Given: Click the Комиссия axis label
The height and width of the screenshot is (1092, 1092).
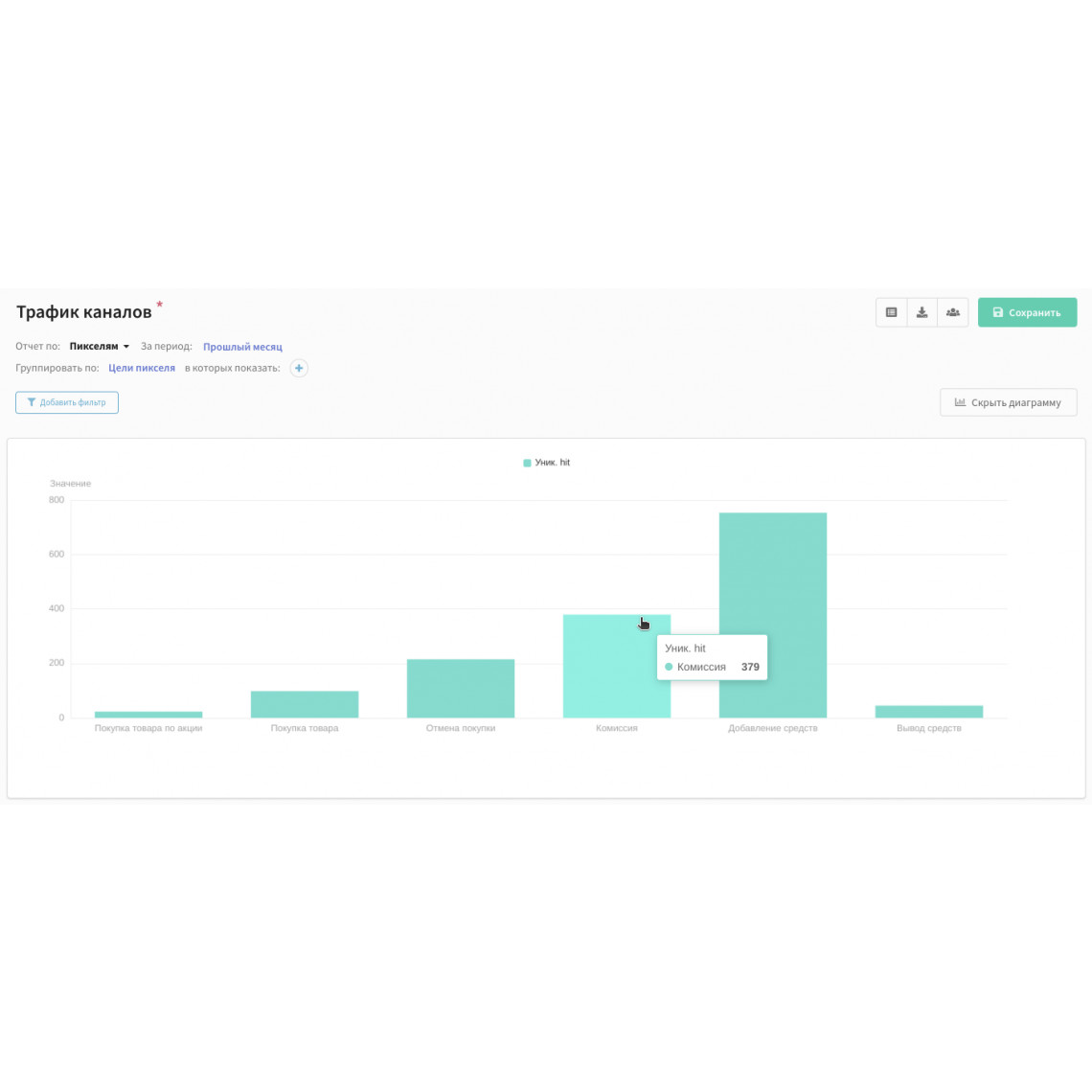Looking at the screenshot, I should coord(616,728).
